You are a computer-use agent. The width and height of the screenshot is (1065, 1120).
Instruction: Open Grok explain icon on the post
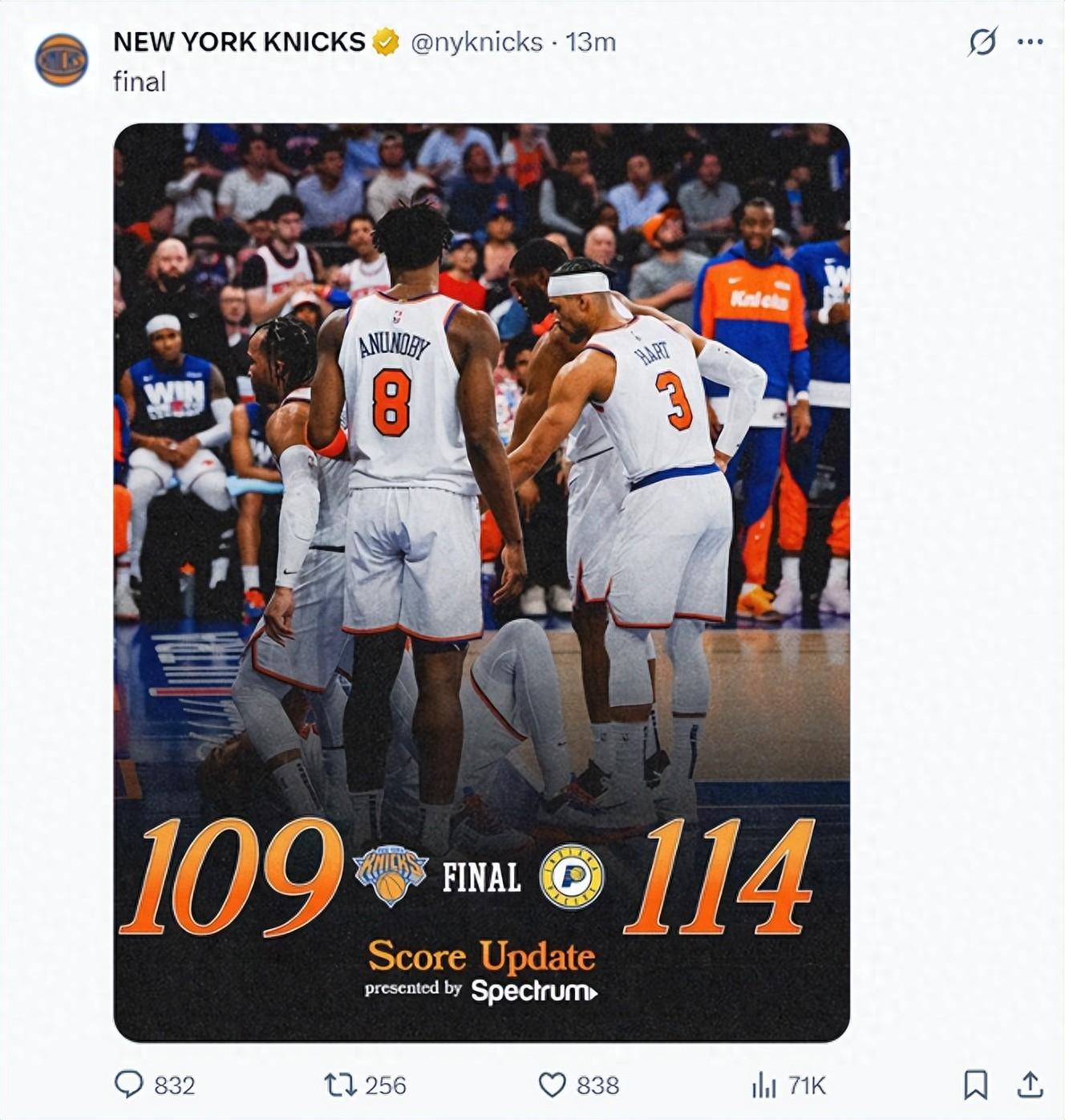982,42
